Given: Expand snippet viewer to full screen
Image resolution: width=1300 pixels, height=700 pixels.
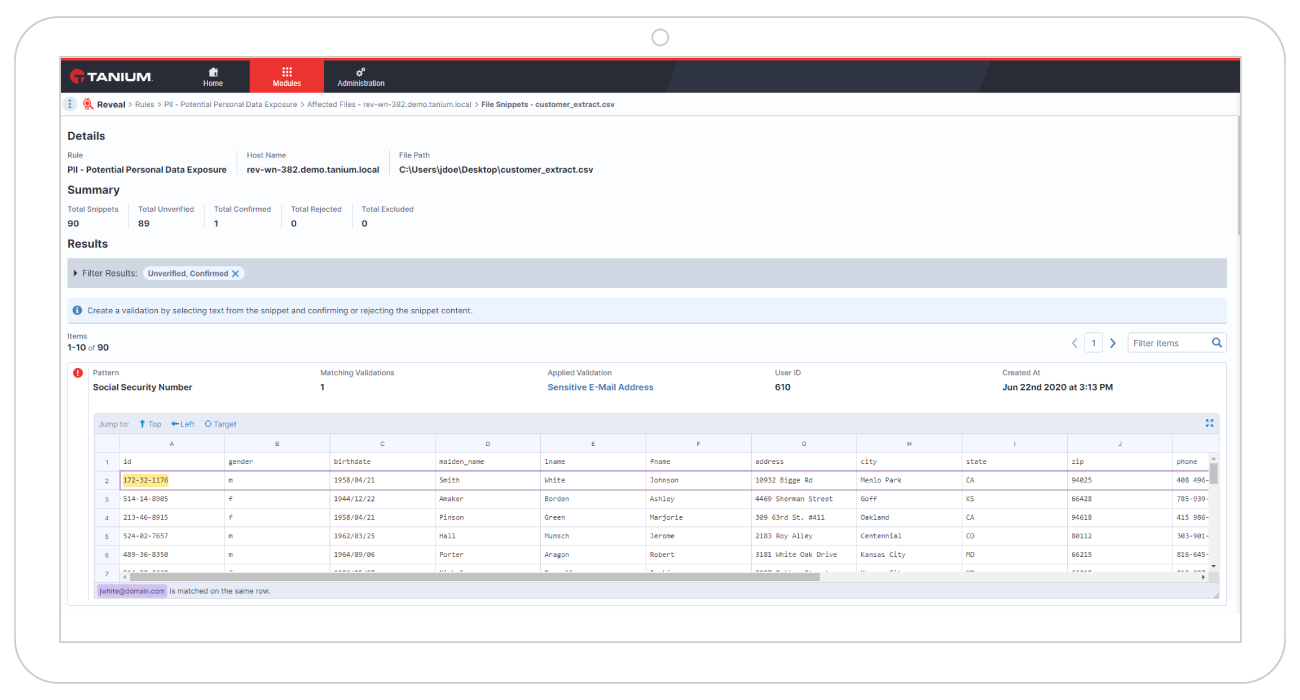Looking at the screenshot, I should (1210, 423).
